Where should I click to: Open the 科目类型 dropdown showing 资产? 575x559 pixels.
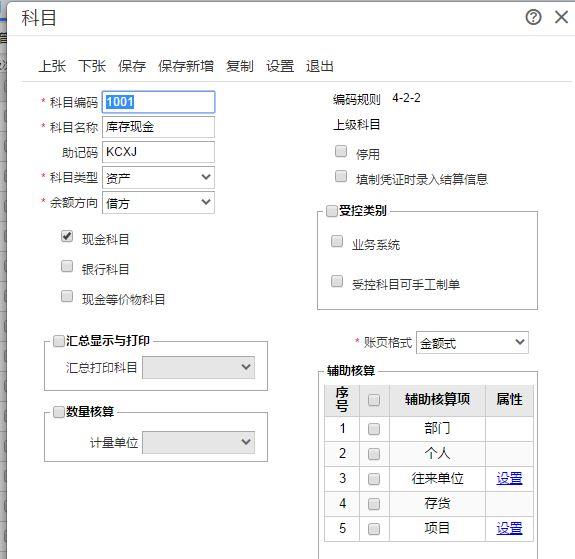(x=158, y=178)
